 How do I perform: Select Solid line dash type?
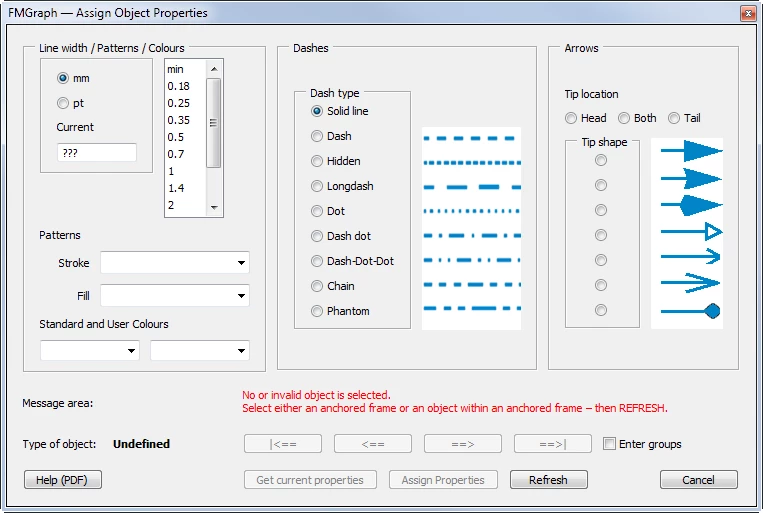pyautogui.click(x=317, y=111)
